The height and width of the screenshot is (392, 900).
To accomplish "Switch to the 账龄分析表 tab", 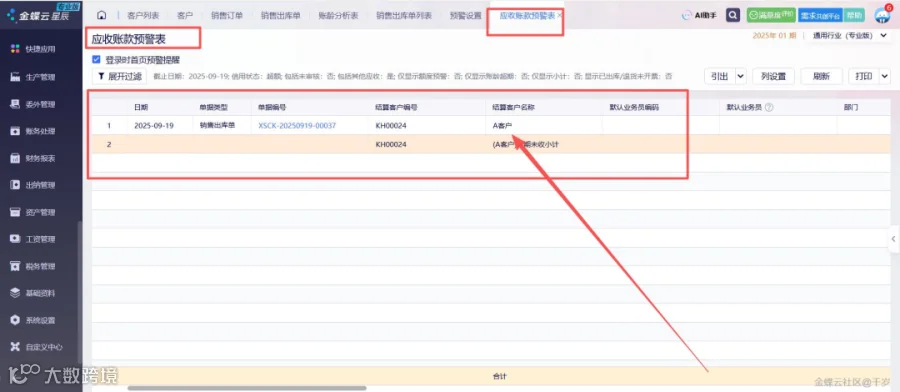I will (x=338, y=15).
